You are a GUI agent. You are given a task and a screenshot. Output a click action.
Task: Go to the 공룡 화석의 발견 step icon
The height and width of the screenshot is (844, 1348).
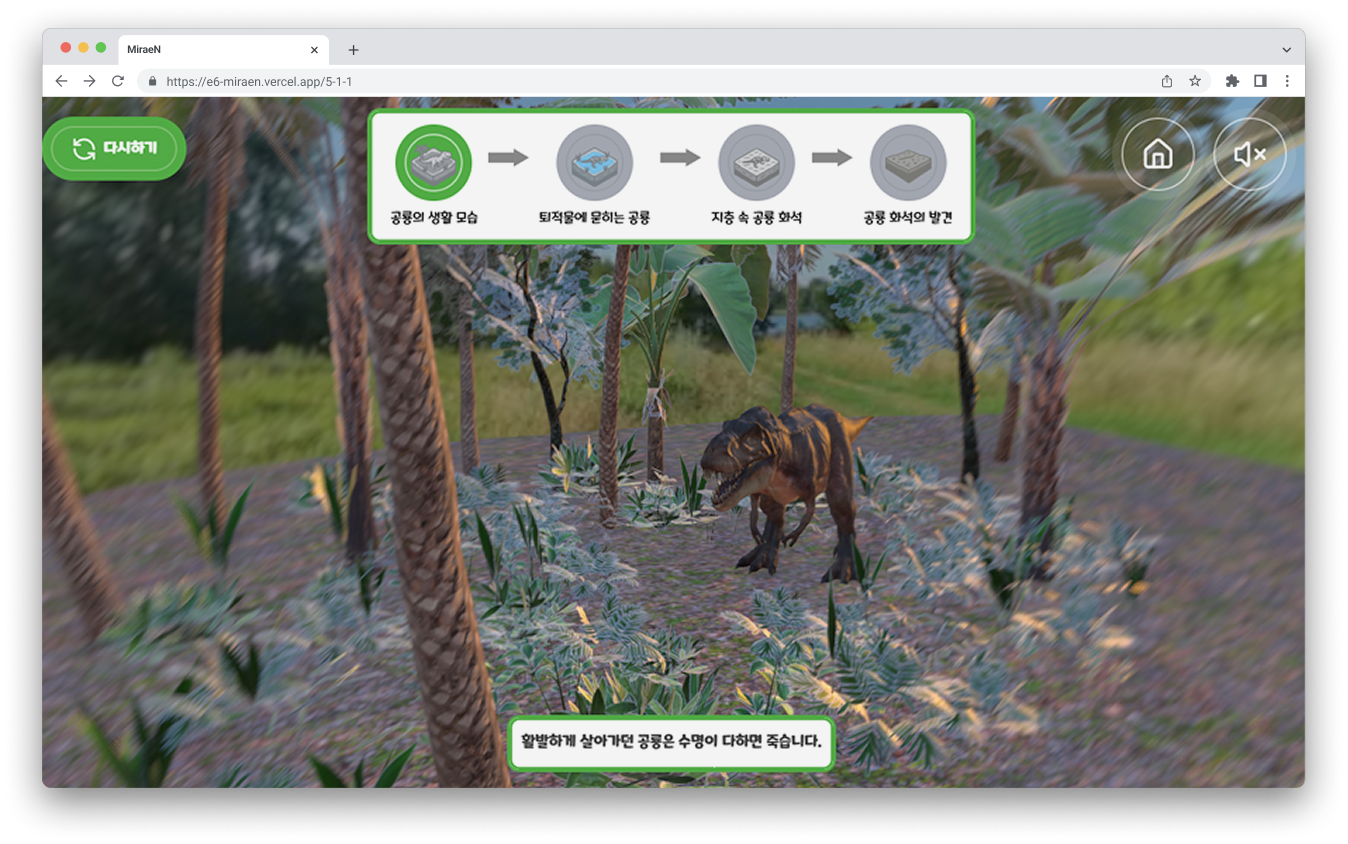pyautogui.click(x=908, y=163)
